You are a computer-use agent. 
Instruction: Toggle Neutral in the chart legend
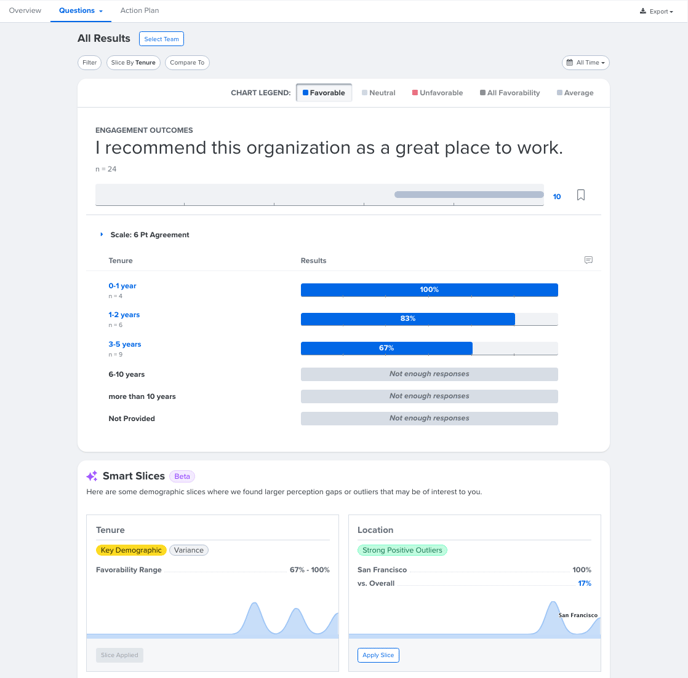point(378,93)
